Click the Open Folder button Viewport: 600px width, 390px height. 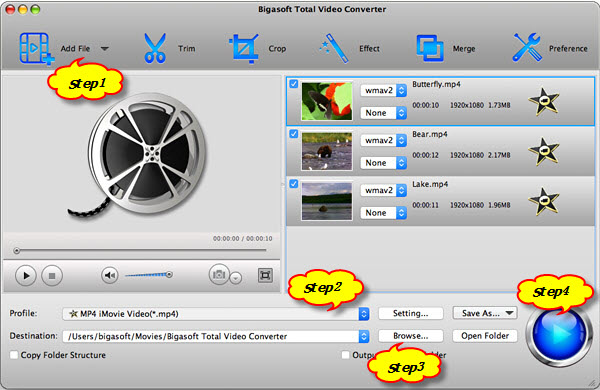click(x=485, y=336)
